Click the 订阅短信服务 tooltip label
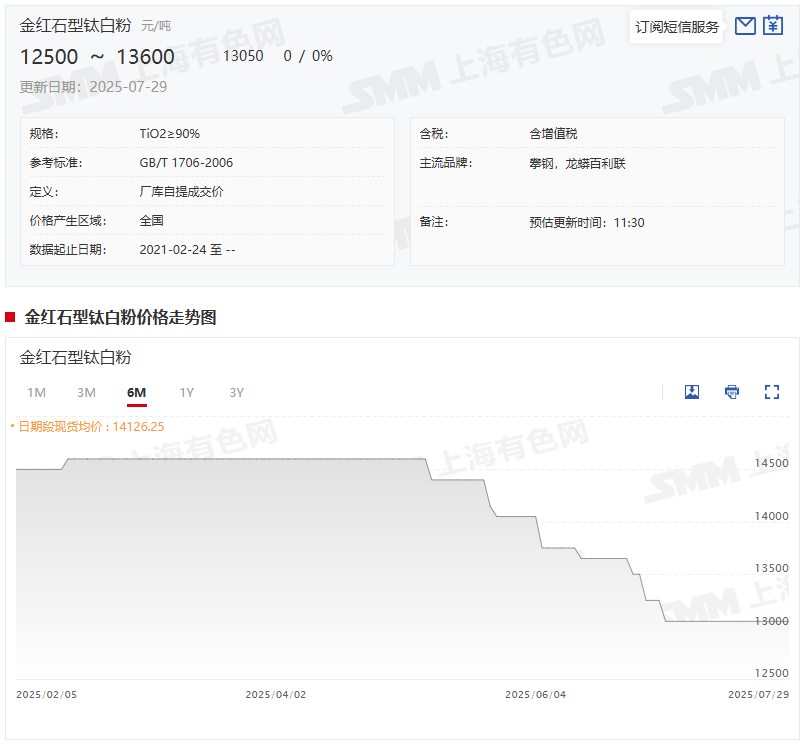The image size is (804, 750). [677, 27]
